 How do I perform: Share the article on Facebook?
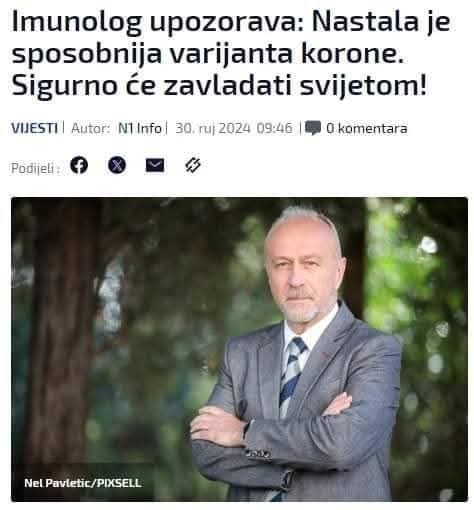pyautogui.click(x=79, y=165)
